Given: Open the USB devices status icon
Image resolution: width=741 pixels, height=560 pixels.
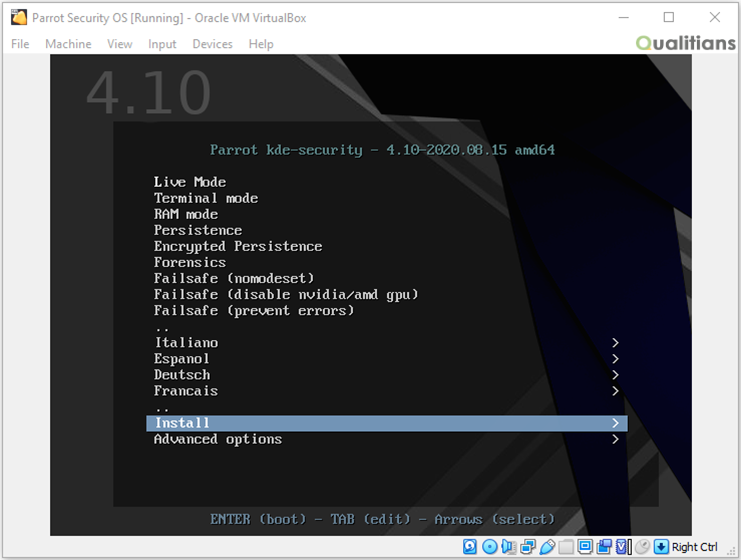Looking at the screenshot, I should tap(547, 547).
